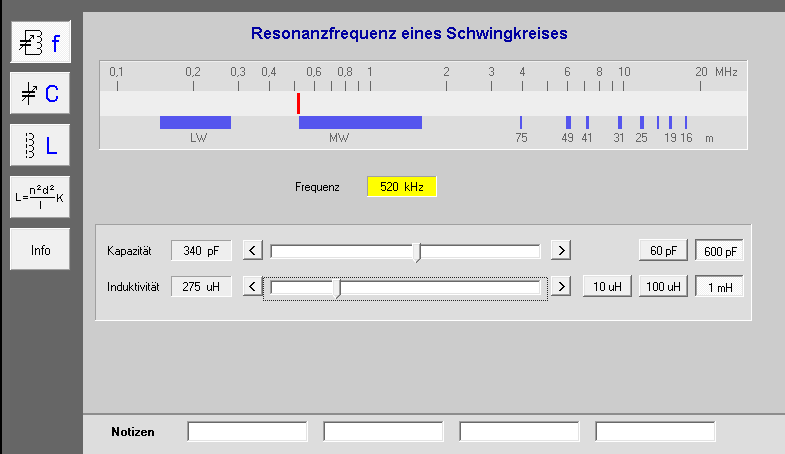Viewport: 785px width, 454px height.
Task: Decrease capacitance with left arrow
Action: click(x=254, y=250)
